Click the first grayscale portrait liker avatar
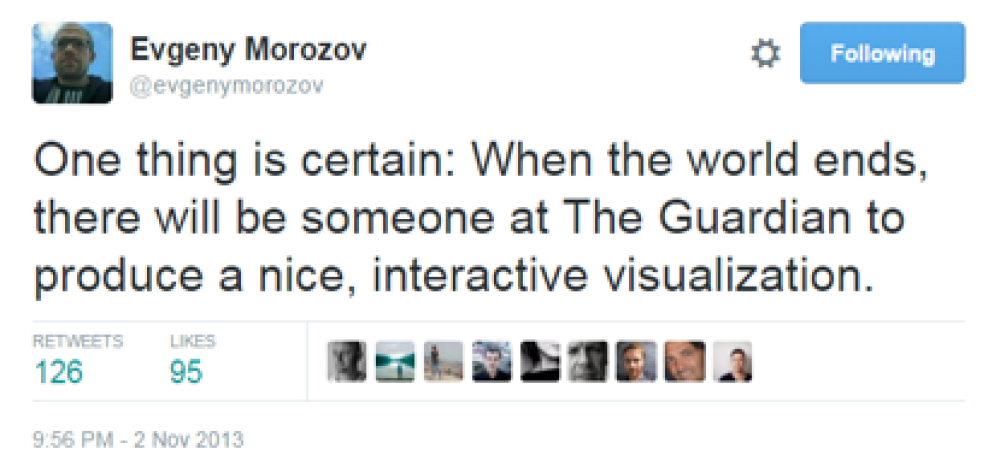The height and width of the screenshot is (455, 1000). pyautogui.click(x=347, y=361)
